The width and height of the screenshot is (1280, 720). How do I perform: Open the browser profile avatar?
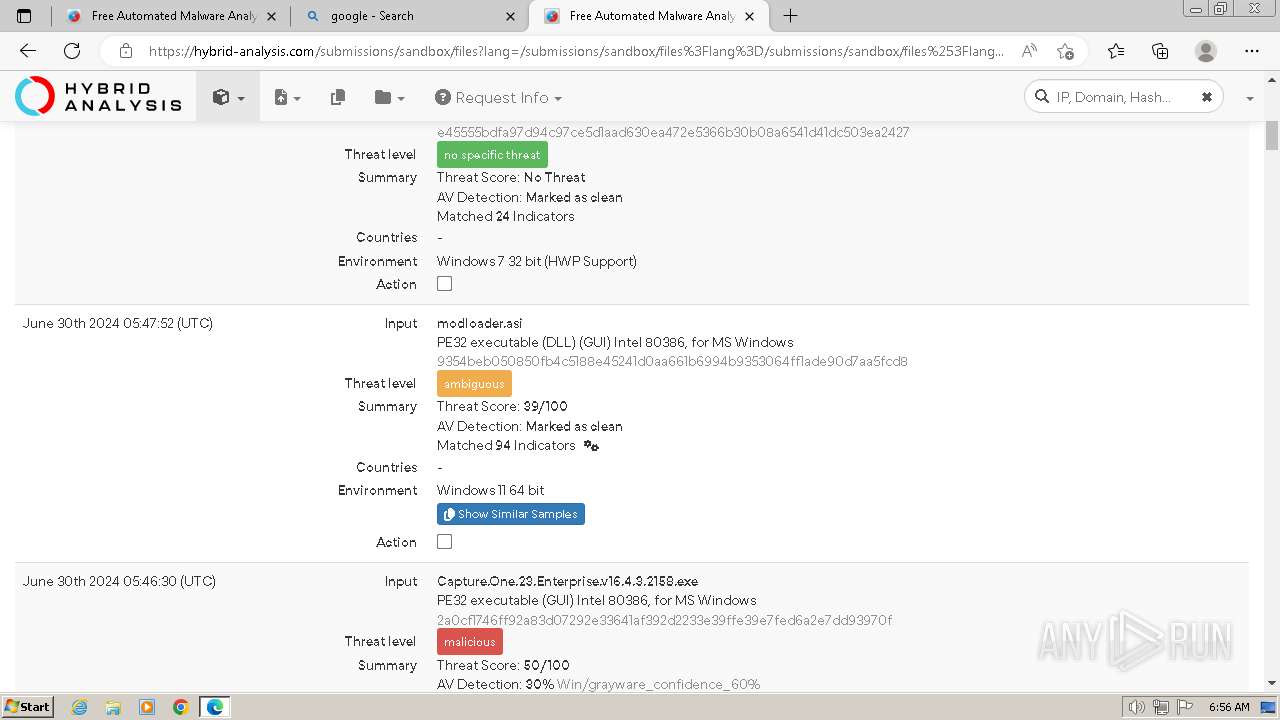pos(1206,51)
